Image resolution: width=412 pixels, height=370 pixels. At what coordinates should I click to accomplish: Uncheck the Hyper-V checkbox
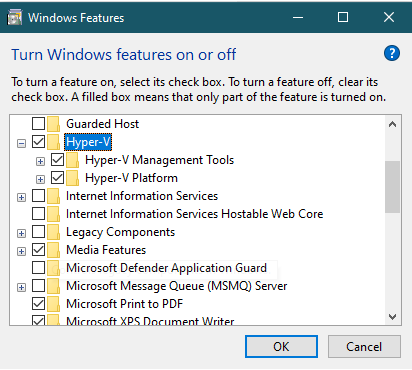pyautogui.click(x=39, y=142)
